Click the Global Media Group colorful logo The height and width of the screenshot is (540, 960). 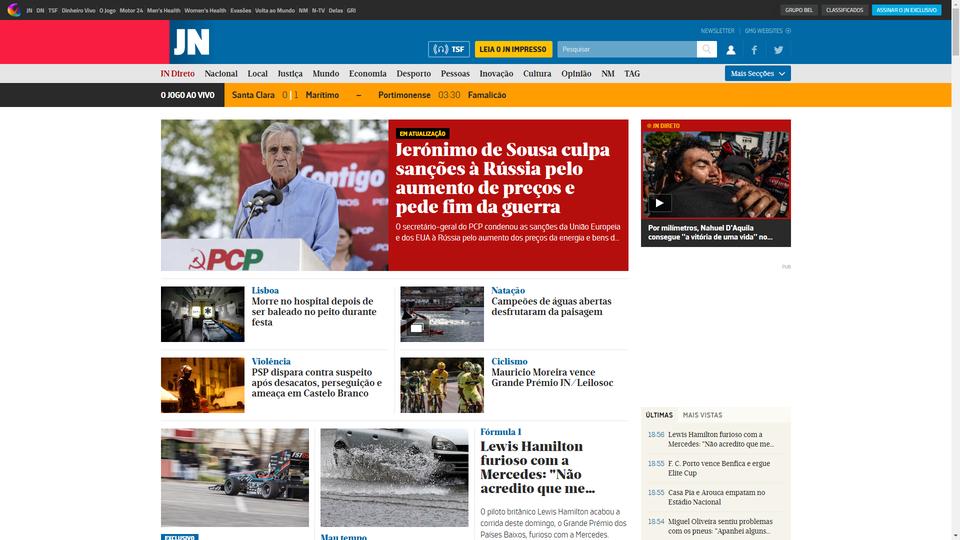(13, 10)
